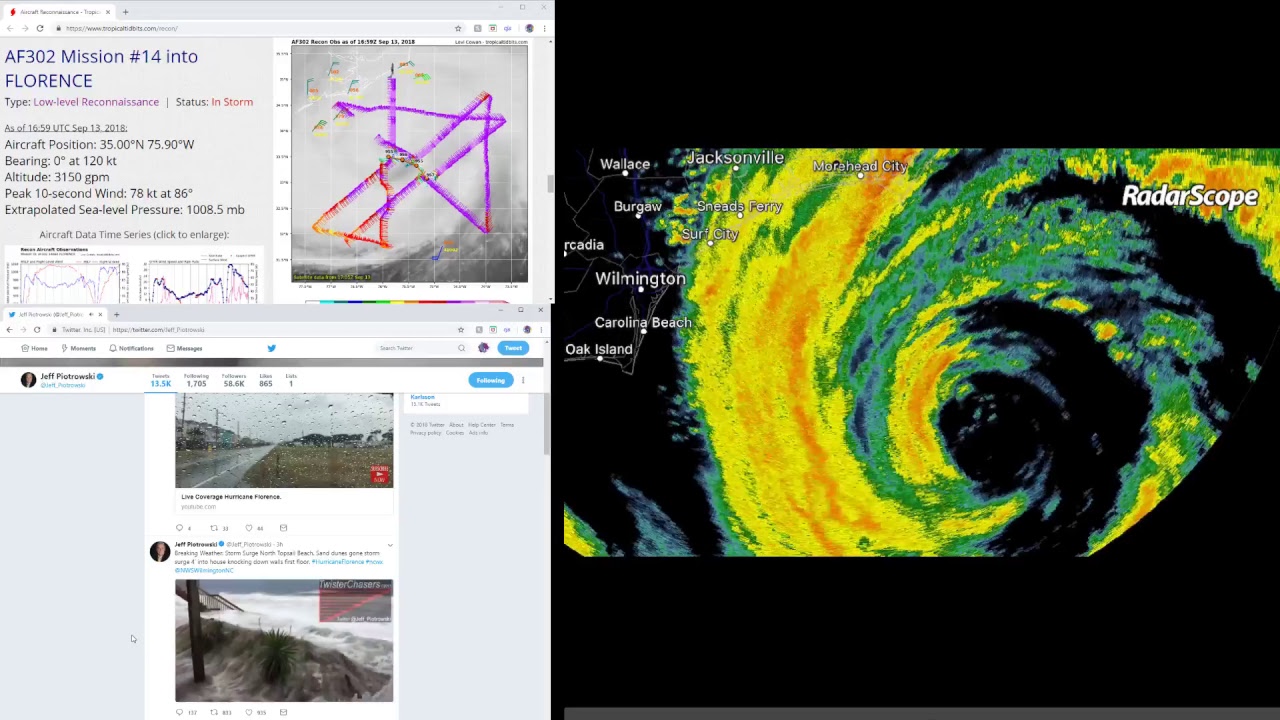This screenshot has width=1280, height=720.
Task: Click the Oak Island label on radar map
Action: (599, 349)
